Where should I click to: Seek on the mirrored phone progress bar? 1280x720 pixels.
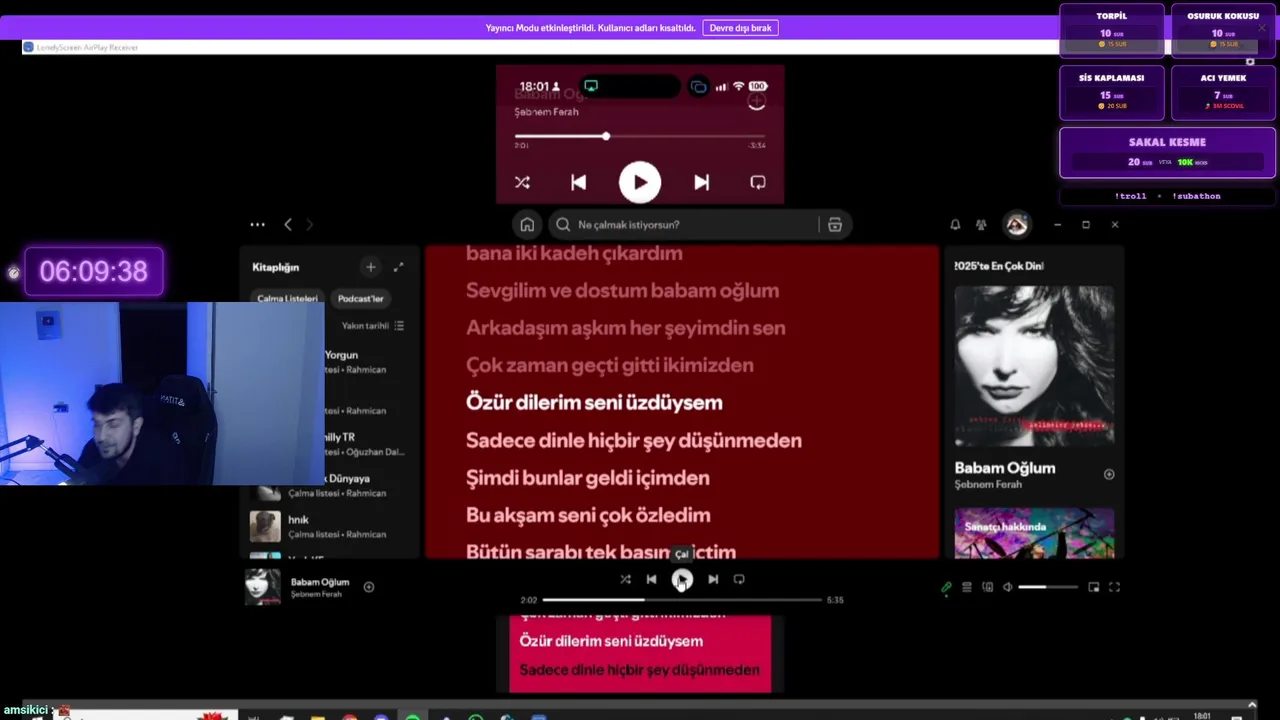click(640, 136)
